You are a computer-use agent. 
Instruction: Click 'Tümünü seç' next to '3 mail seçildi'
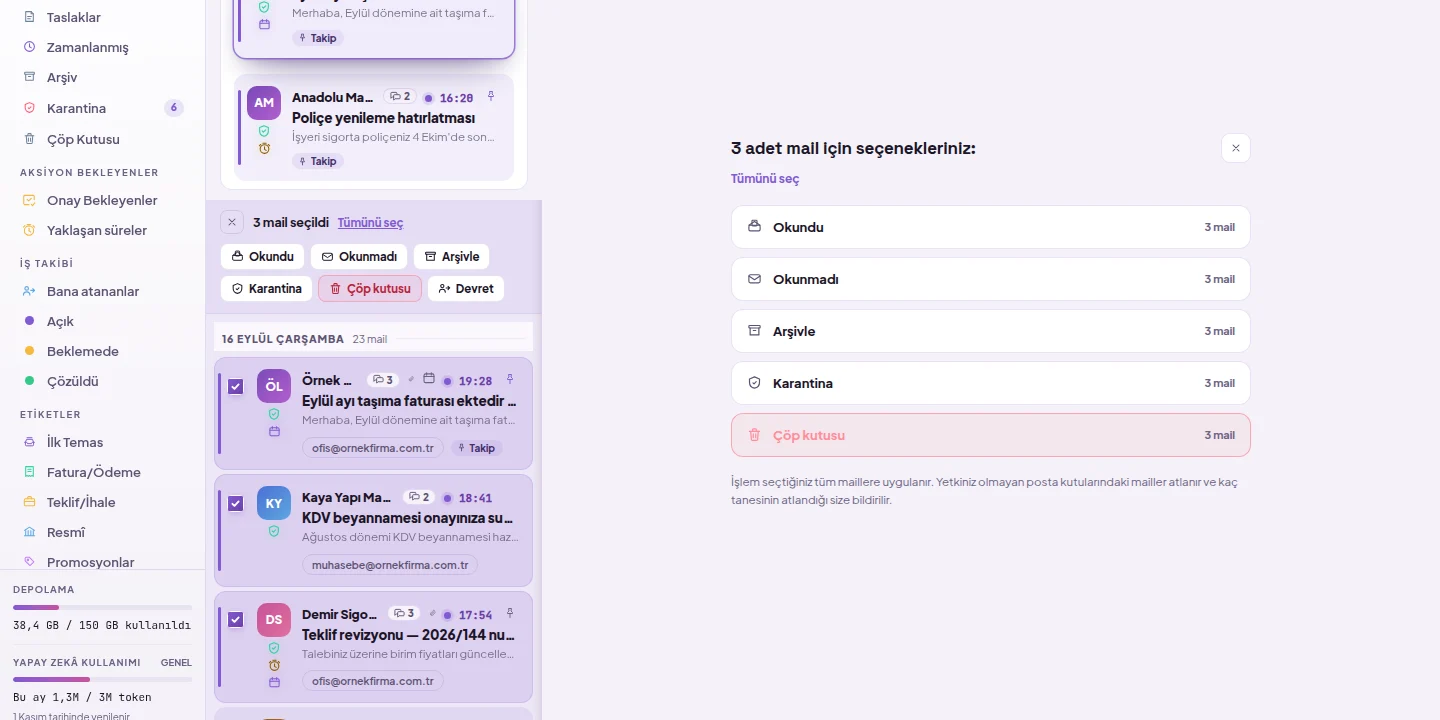coord(370,223)
